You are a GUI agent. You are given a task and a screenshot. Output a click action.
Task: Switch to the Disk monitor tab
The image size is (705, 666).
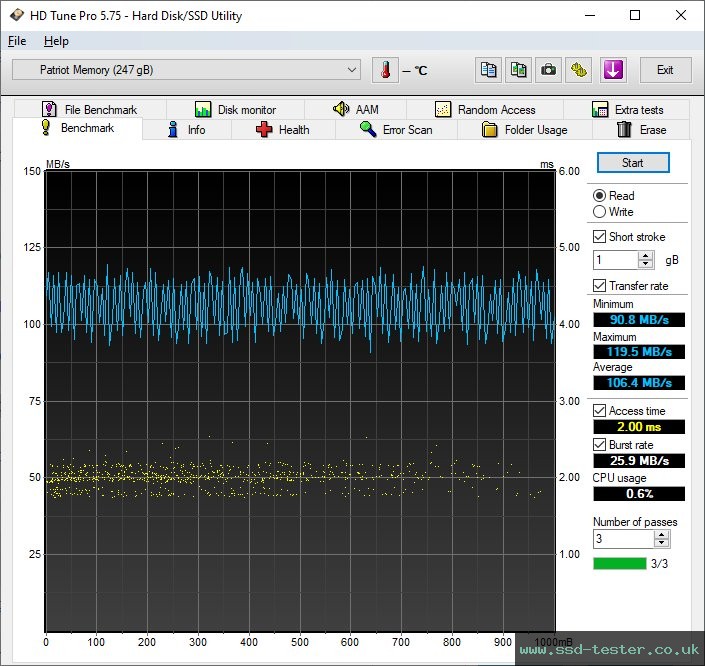[236, 109]
